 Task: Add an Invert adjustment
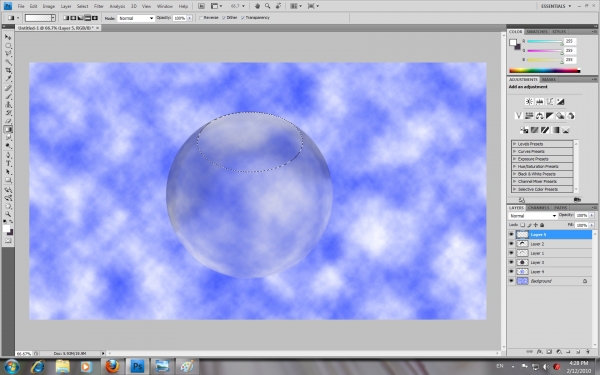point(524,130)
